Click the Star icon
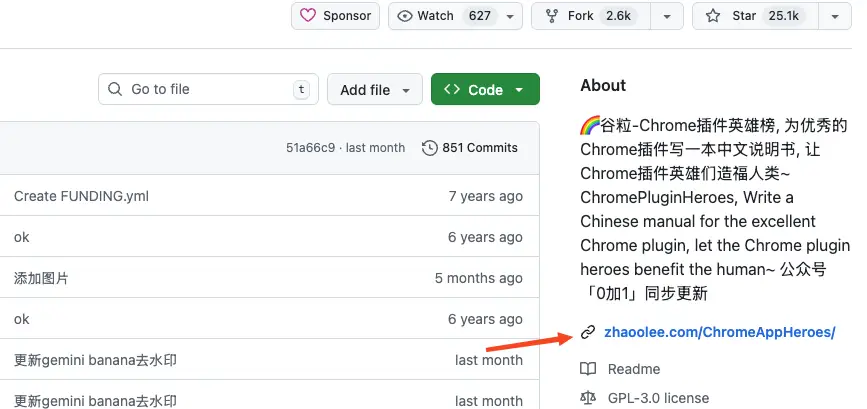This screenshot has width=867, height=409. click(x=713, y=16)
